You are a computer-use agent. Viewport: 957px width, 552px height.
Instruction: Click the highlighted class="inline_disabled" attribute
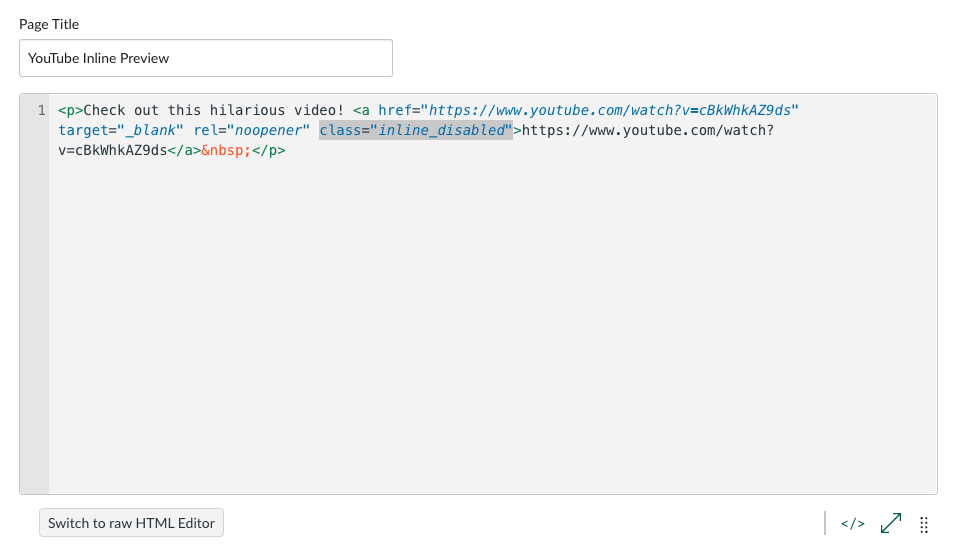[x=416, y=130]
